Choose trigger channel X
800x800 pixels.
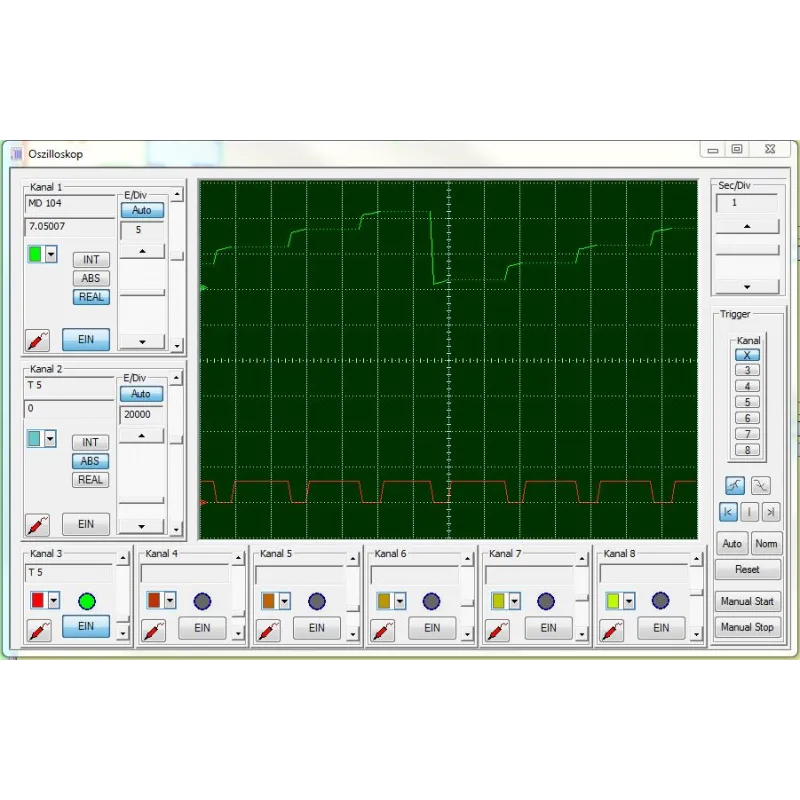click(x=746, y=355)
